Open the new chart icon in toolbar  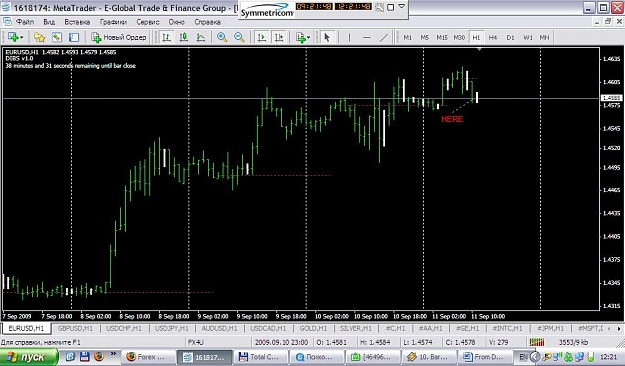click(13, 37)
